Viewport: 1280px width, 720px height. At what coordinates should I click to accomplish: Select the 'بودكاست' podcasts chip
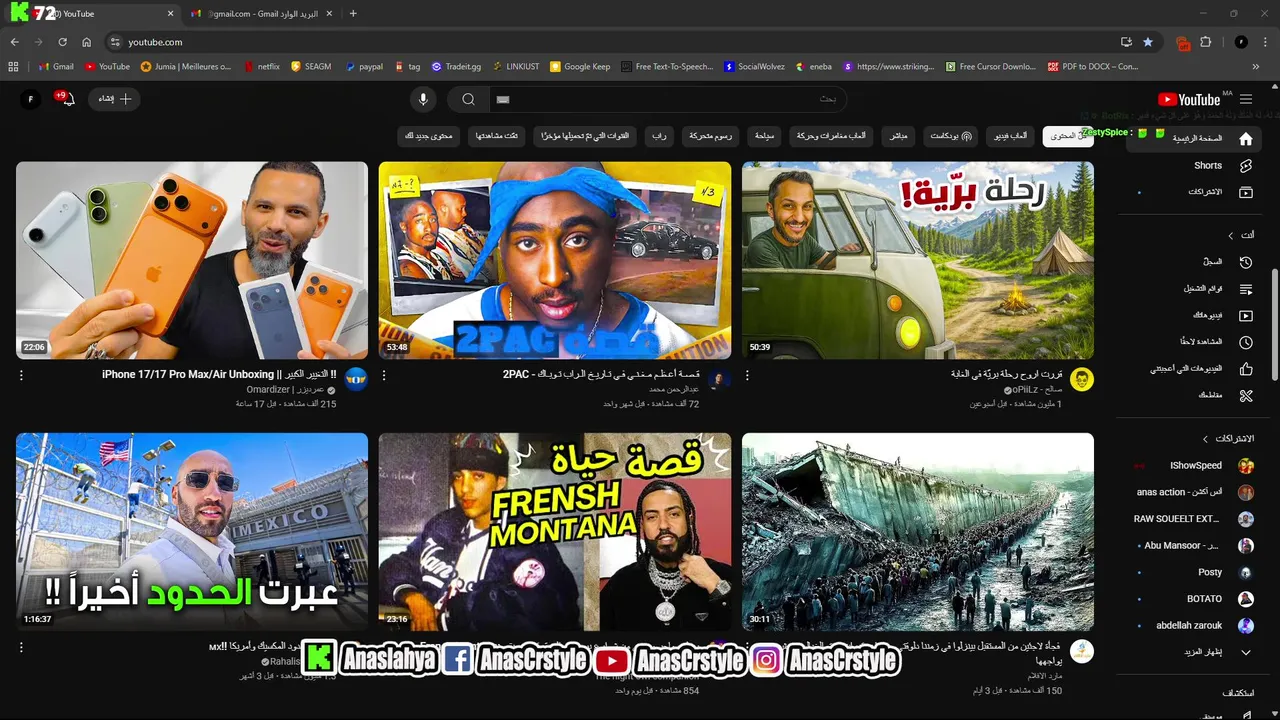pyautogui.click(x=951, y=136)
